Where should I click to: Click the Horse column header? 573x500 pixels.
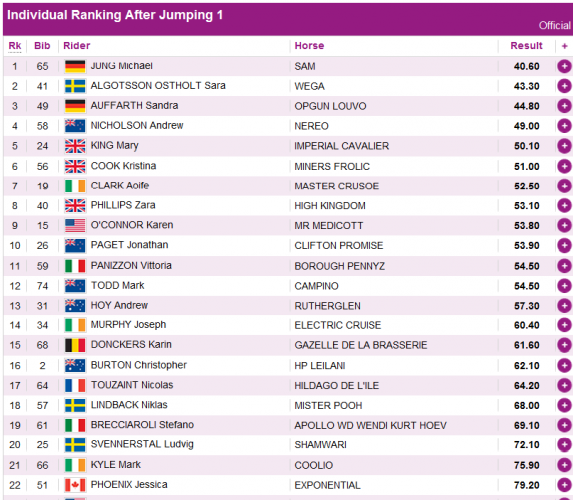pos(309,46)
